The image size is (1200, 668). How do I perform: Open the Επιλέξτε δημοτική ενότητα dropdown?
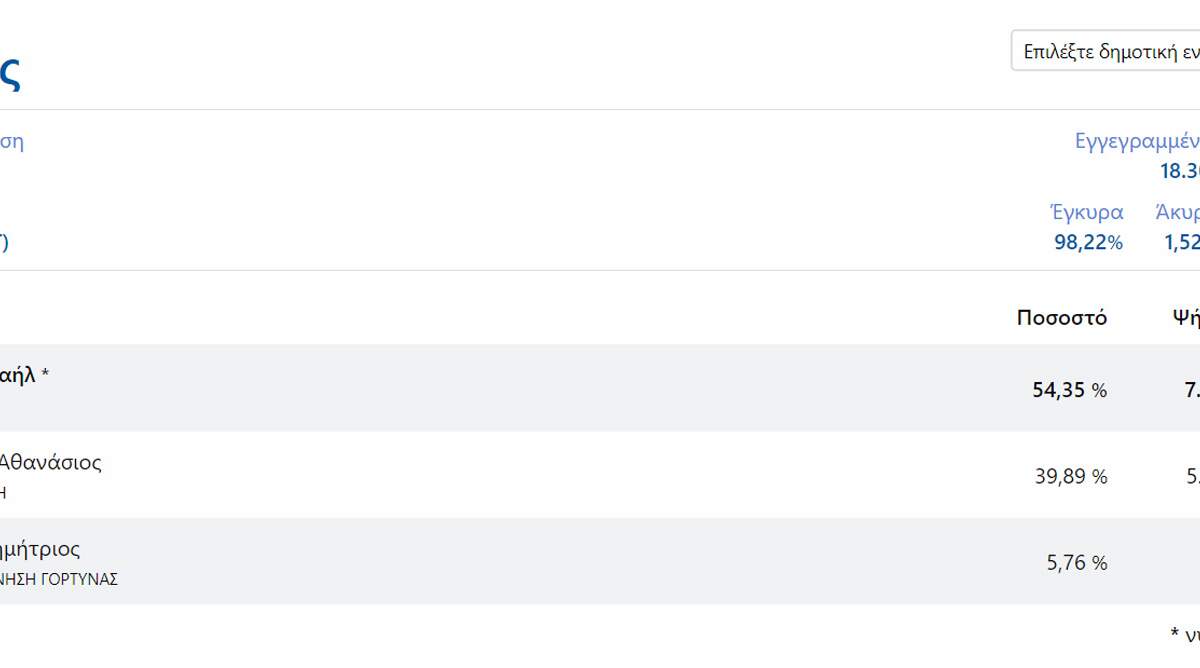point(1105,51)
